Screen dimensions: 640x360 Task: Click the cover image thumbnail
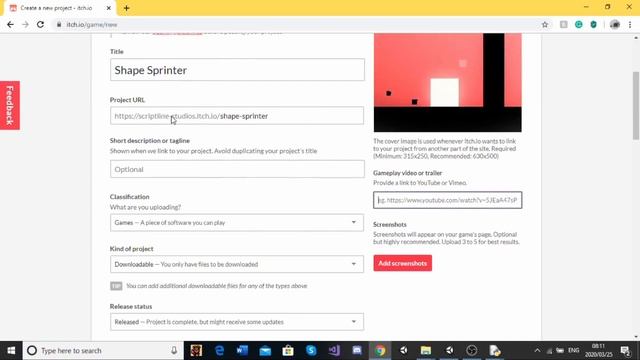[447, 82]
